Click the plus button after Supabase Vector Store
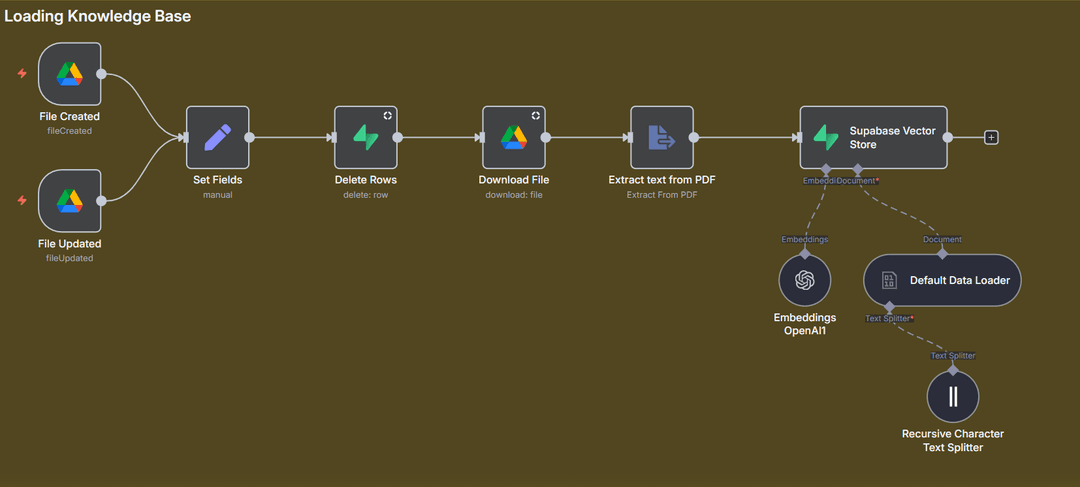 pyautogui.click(x=991, y=138)
